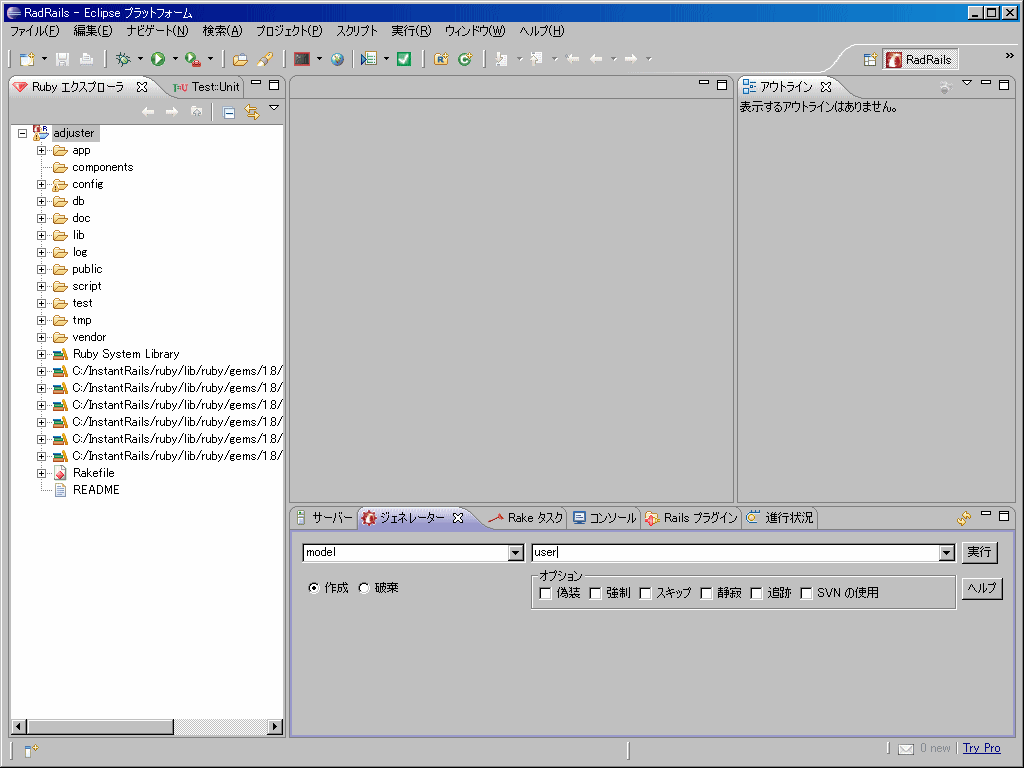The height and width of the screenshot is (768, 1024).
Task: Enable the 強制 checkbox
Action: (x=595, y=593)
